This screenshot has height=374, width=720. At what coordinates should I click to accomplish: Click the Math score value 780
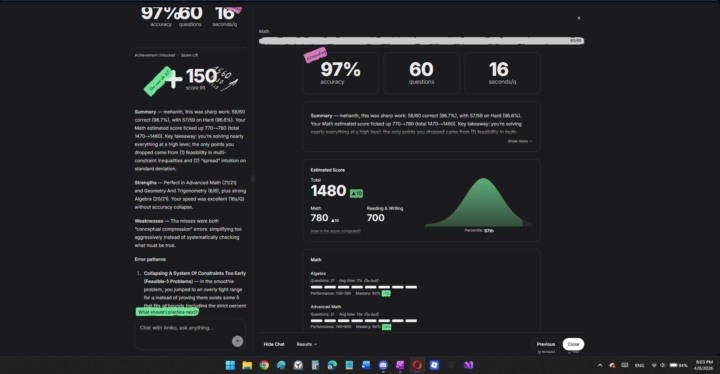coord(319,218)
